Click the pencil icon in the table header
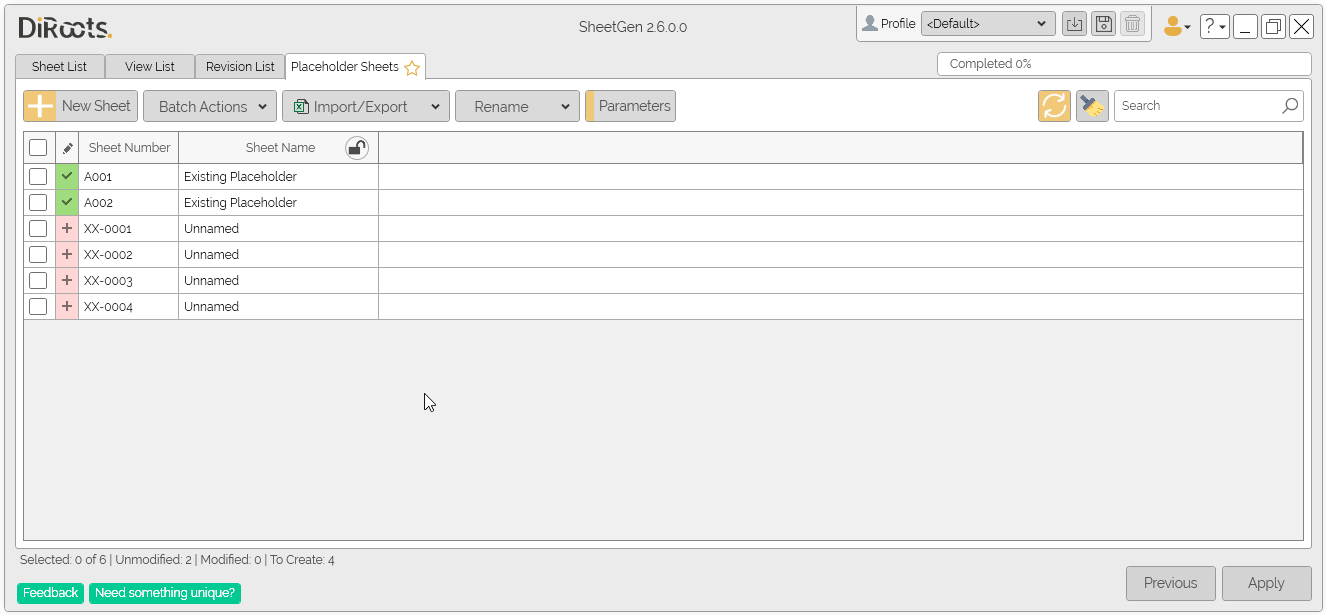1326x615 pixels. coord(66,147)
